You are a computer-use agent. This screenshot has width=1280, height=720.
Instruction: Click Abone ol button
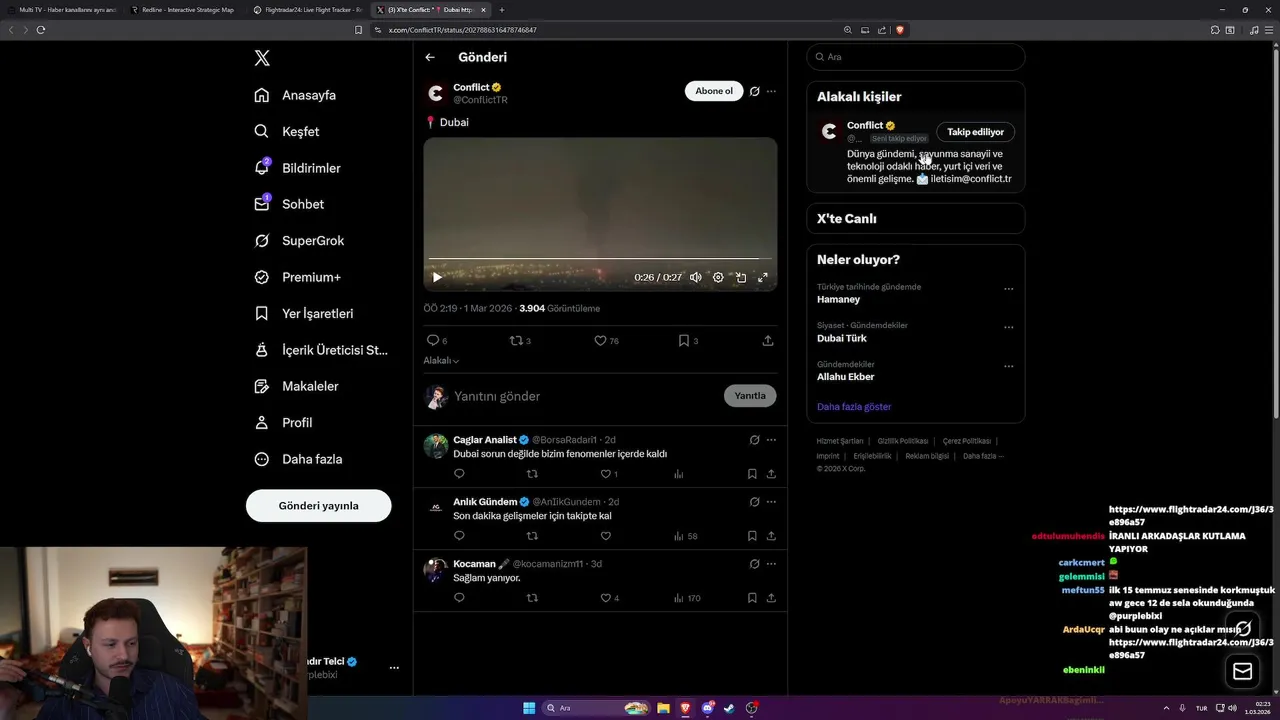[x=714, y=91]
